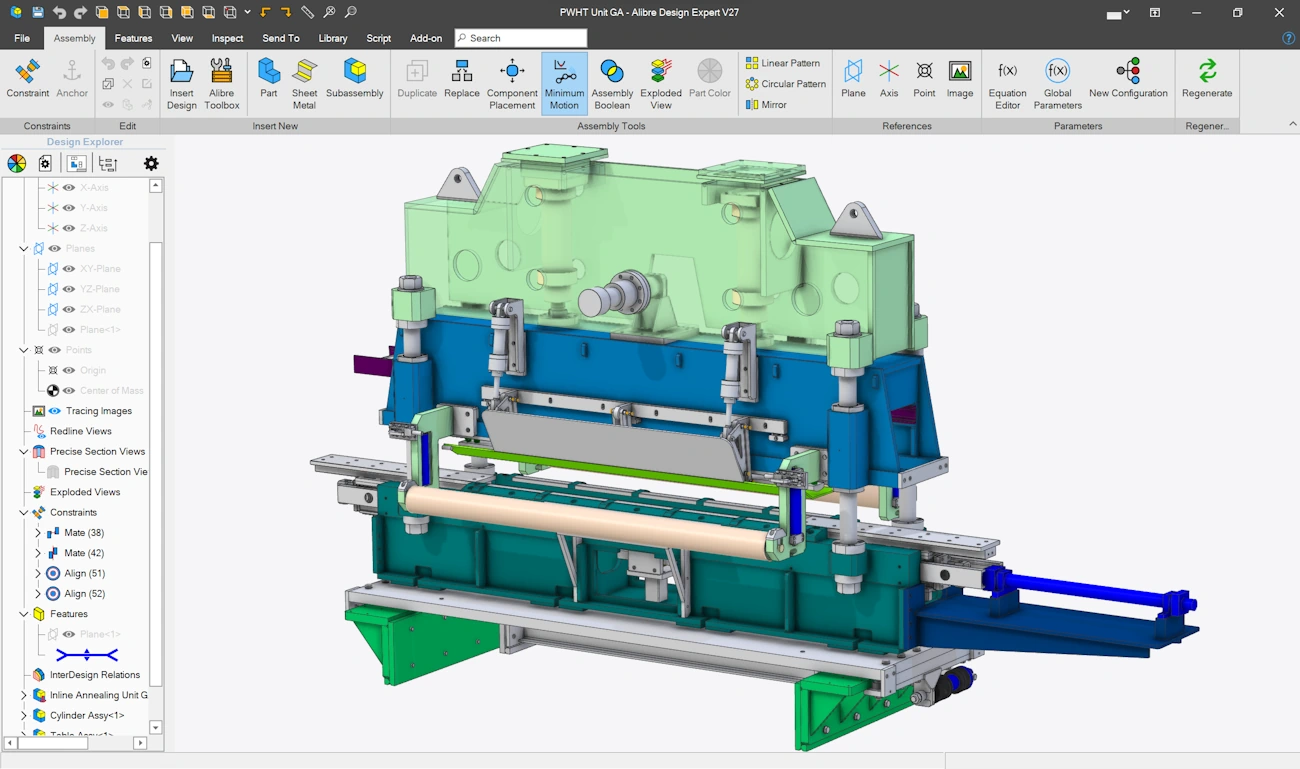1300x769 pixels.
Task: Open the Add-on tab
Action: click(426, 38)
